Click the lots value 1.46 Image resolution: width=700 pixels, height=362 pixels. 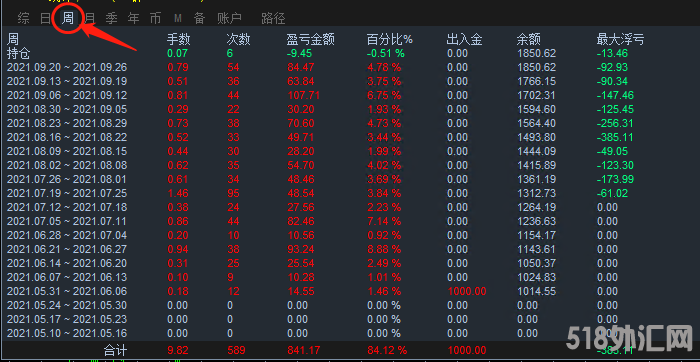(178, 193)
